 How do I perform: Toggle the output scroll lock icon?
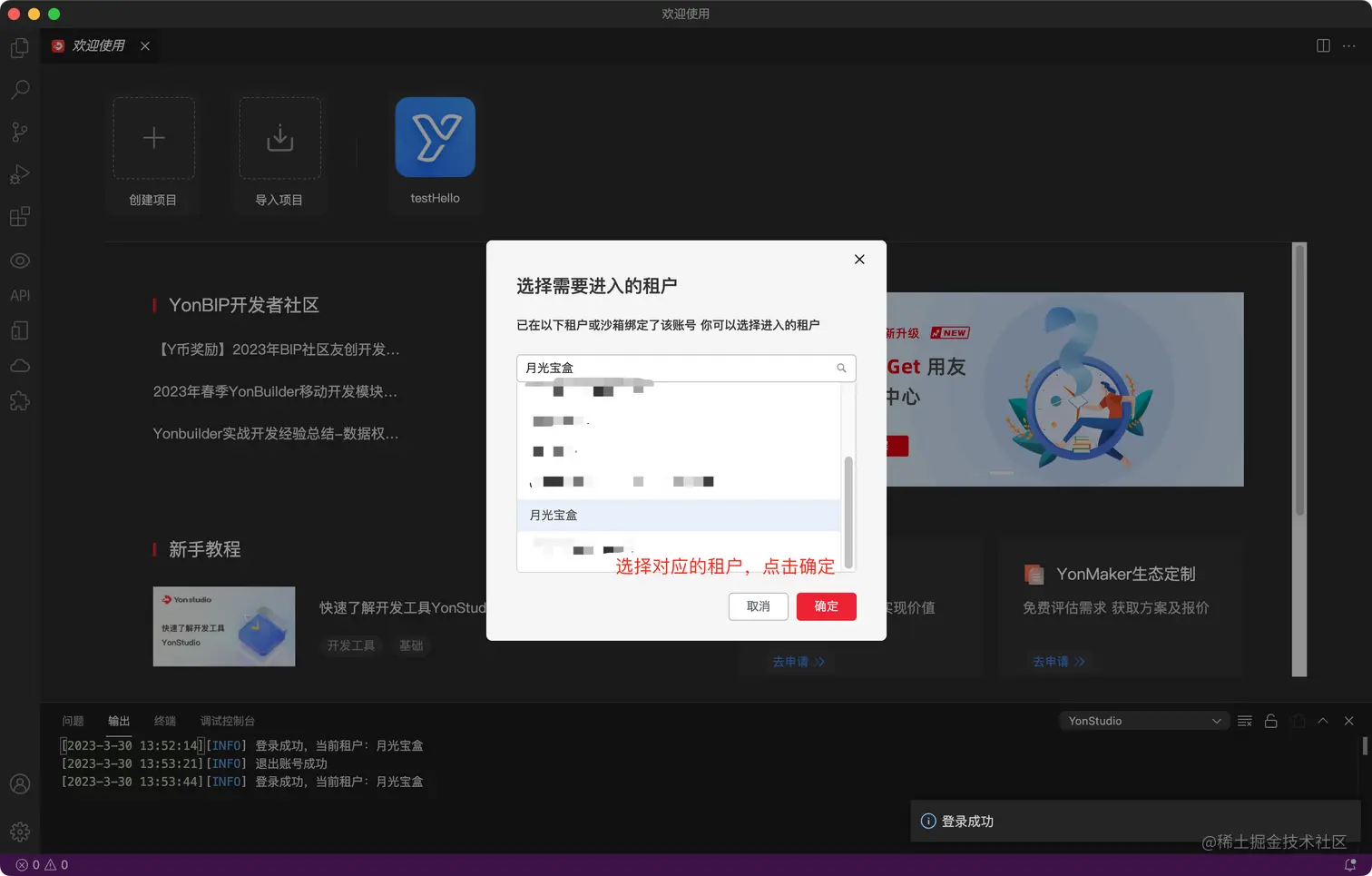click(x=1270, y=721)
